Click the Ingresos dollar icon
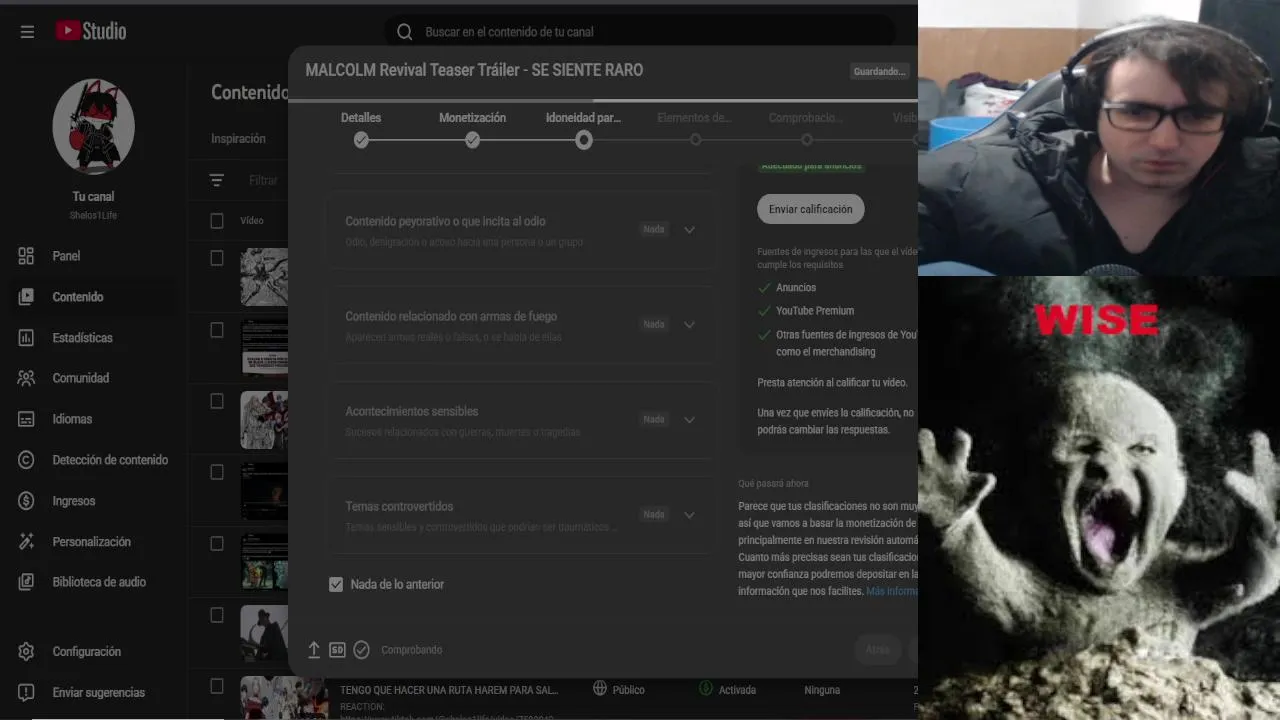This screenshot has width=1280, height=720. (26, 501)
